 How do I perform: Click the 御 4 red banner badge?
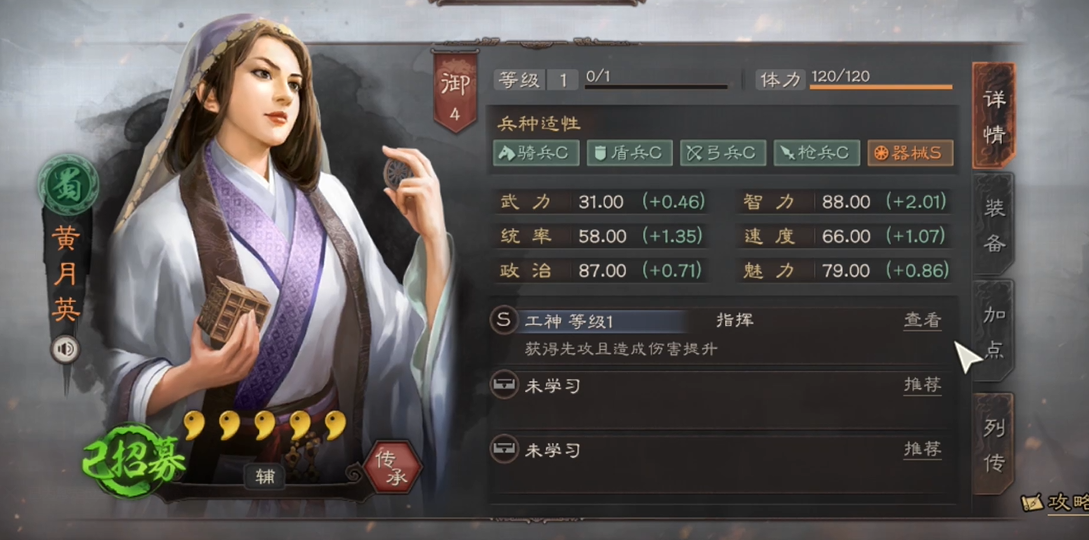[455, 90]
